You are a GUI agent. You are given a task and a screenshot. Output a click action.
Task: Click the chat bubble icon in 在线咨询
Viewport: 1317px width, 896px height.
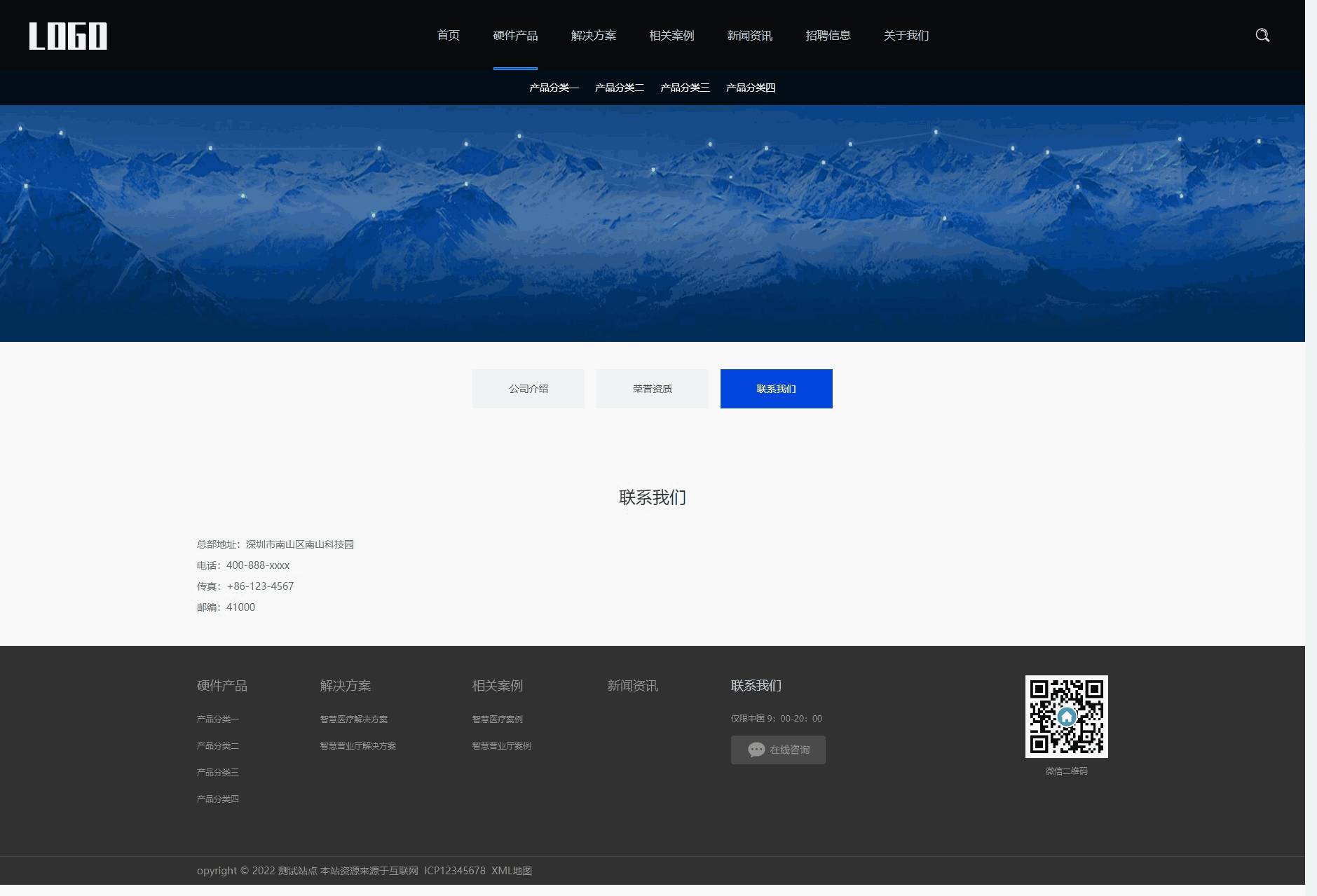756,750
